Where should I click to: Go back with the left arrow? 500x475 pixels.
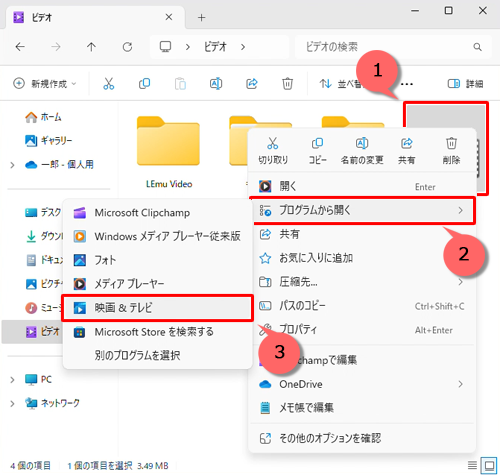coord(20,47)
